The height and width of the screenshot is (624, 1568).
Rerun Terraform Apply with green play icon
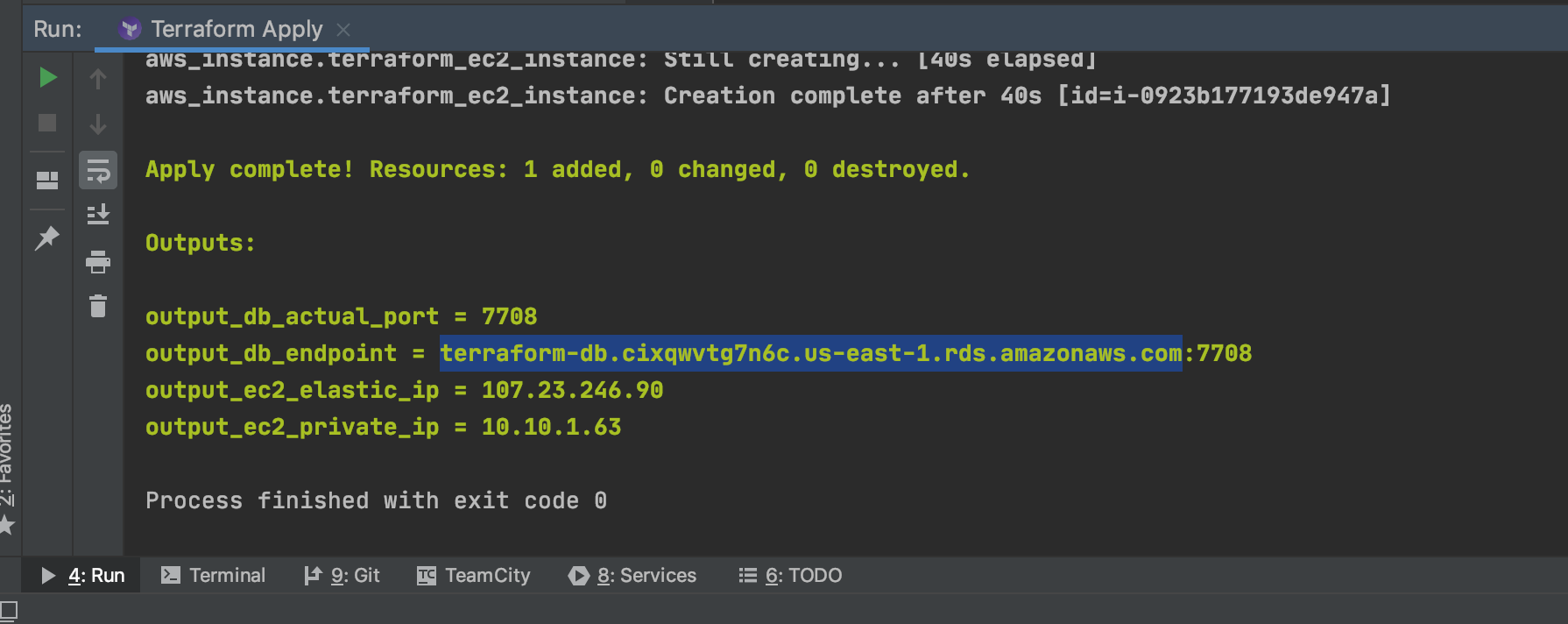point(48,78)
